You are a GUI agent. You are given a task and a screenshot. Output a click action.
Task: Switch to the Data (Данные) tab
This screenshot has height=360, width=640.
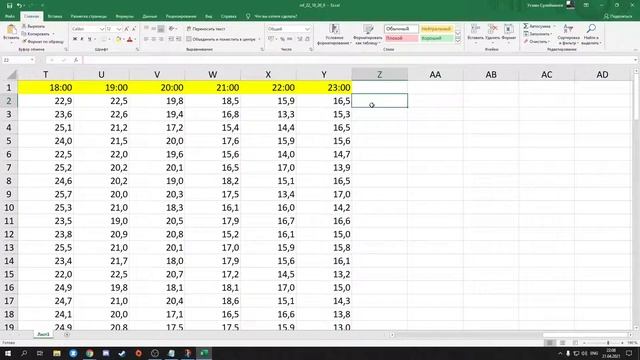point(150,16)
